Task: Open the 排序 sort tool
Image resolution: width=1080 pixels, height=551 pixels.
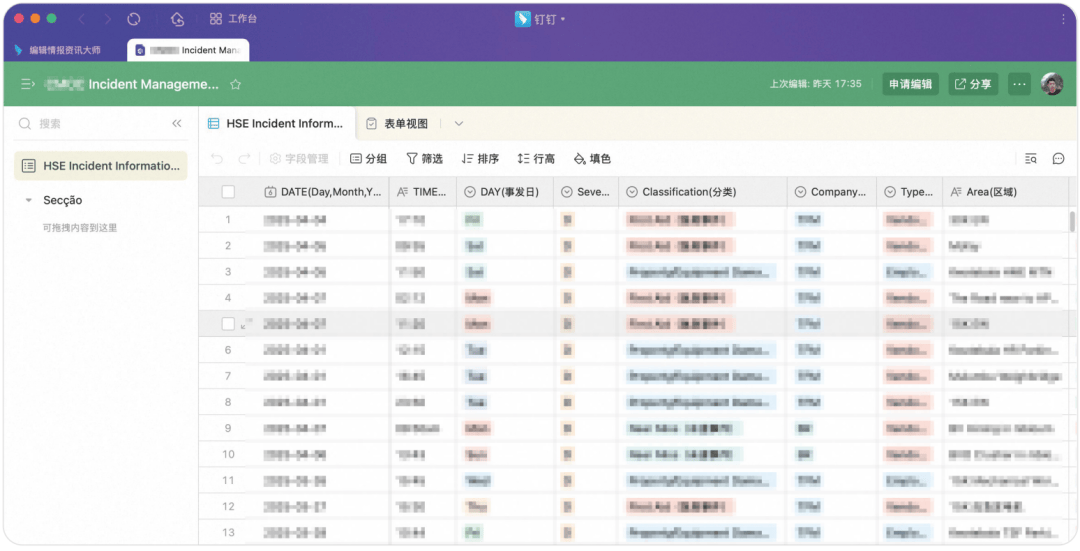Action: [480, 159]
